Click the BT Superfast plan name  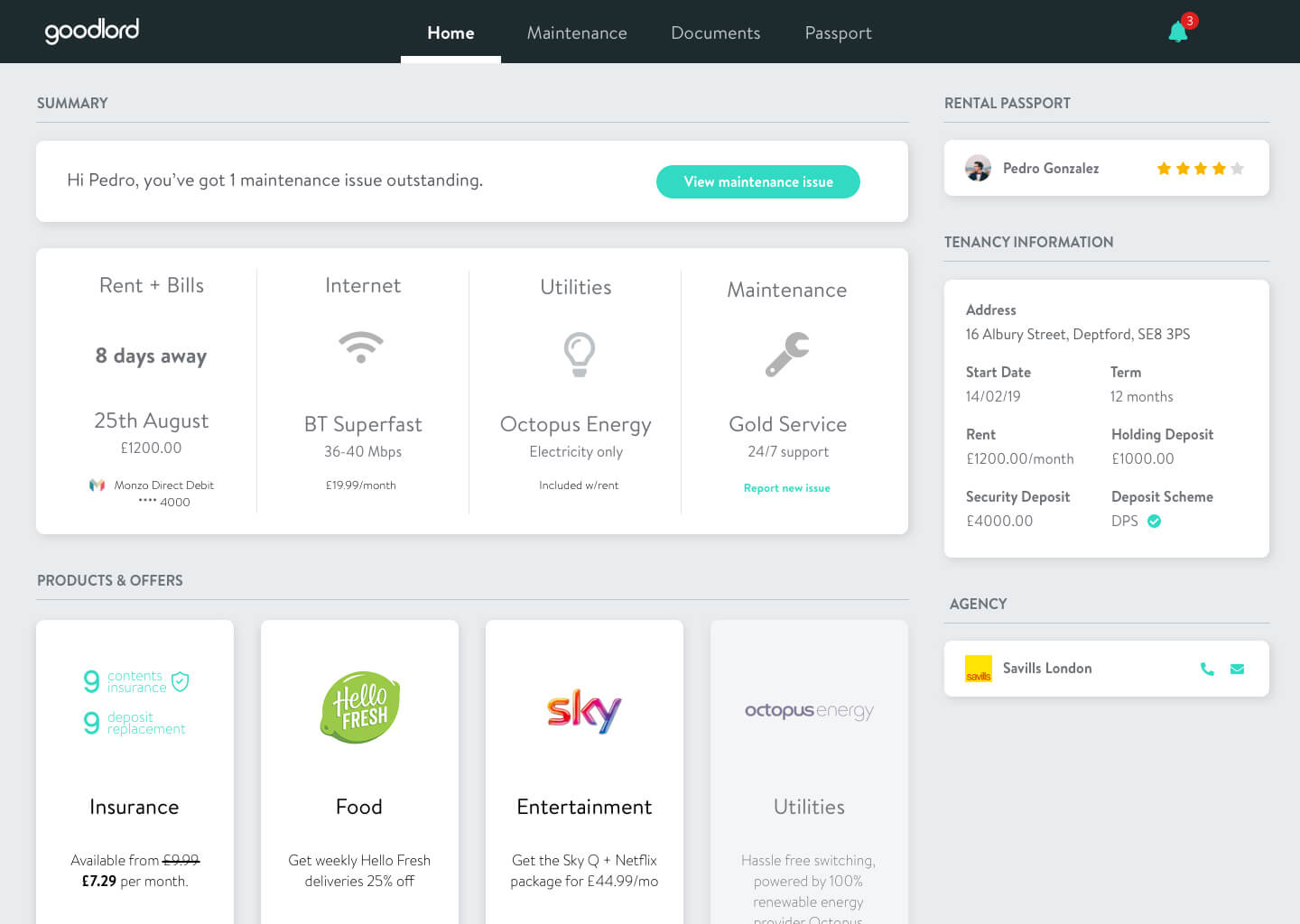363,424
